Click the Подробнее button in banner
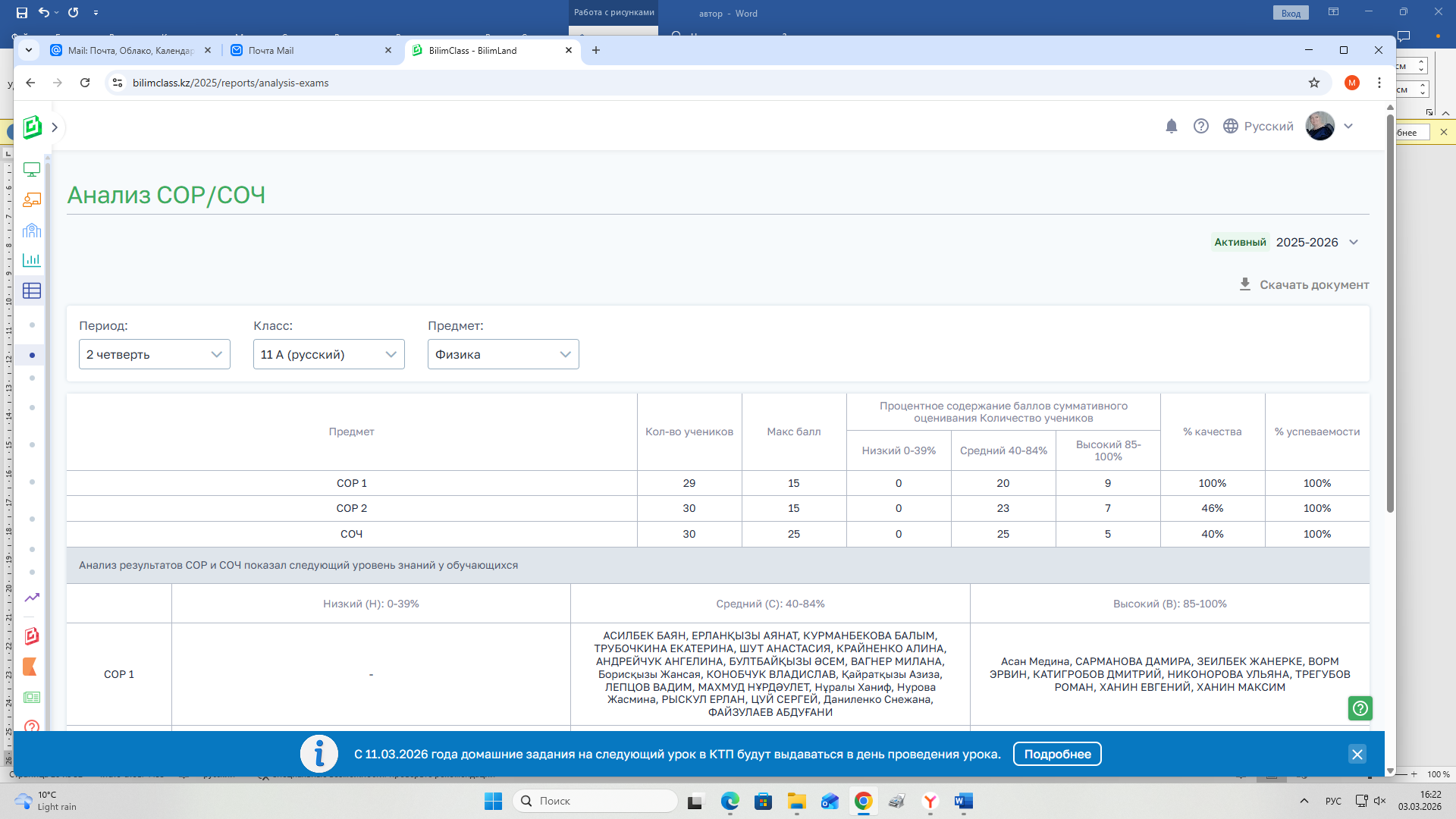Image resolution: width=1456 pixels, height=819 pixels. (1056, 754)
